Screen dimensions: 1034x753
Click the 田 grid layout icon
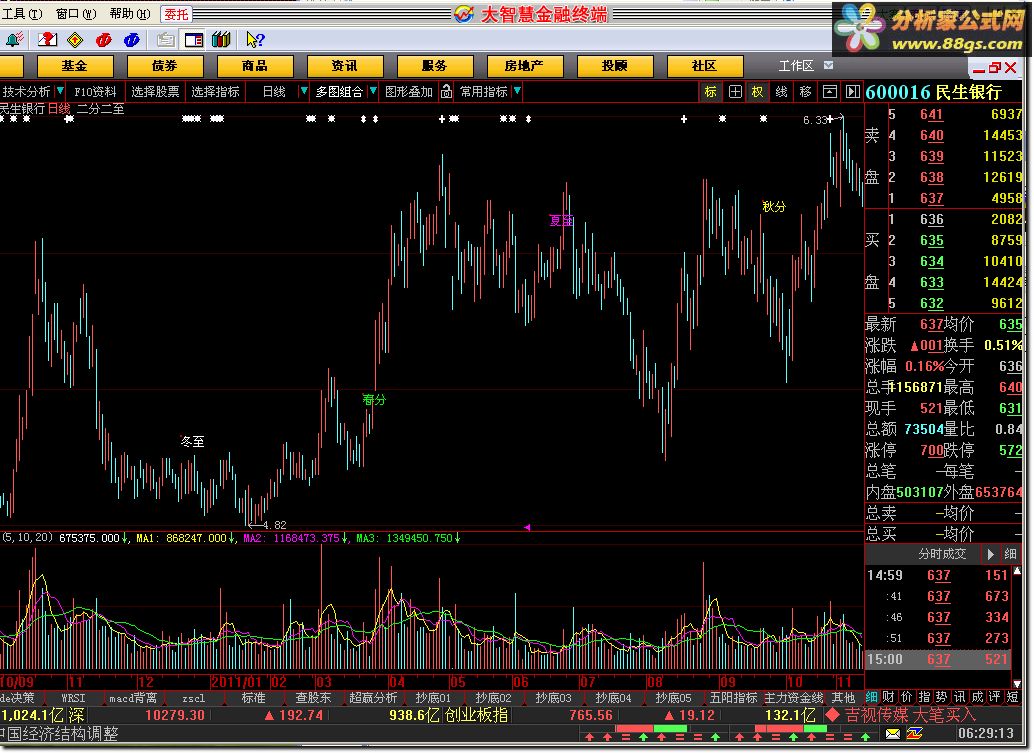pos(735,92)
